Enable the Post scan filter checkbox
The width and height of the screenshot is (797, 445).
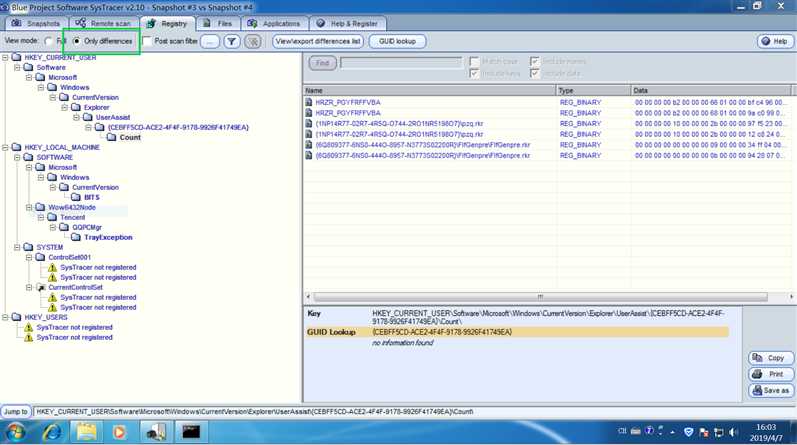click(x=147, y=41)
